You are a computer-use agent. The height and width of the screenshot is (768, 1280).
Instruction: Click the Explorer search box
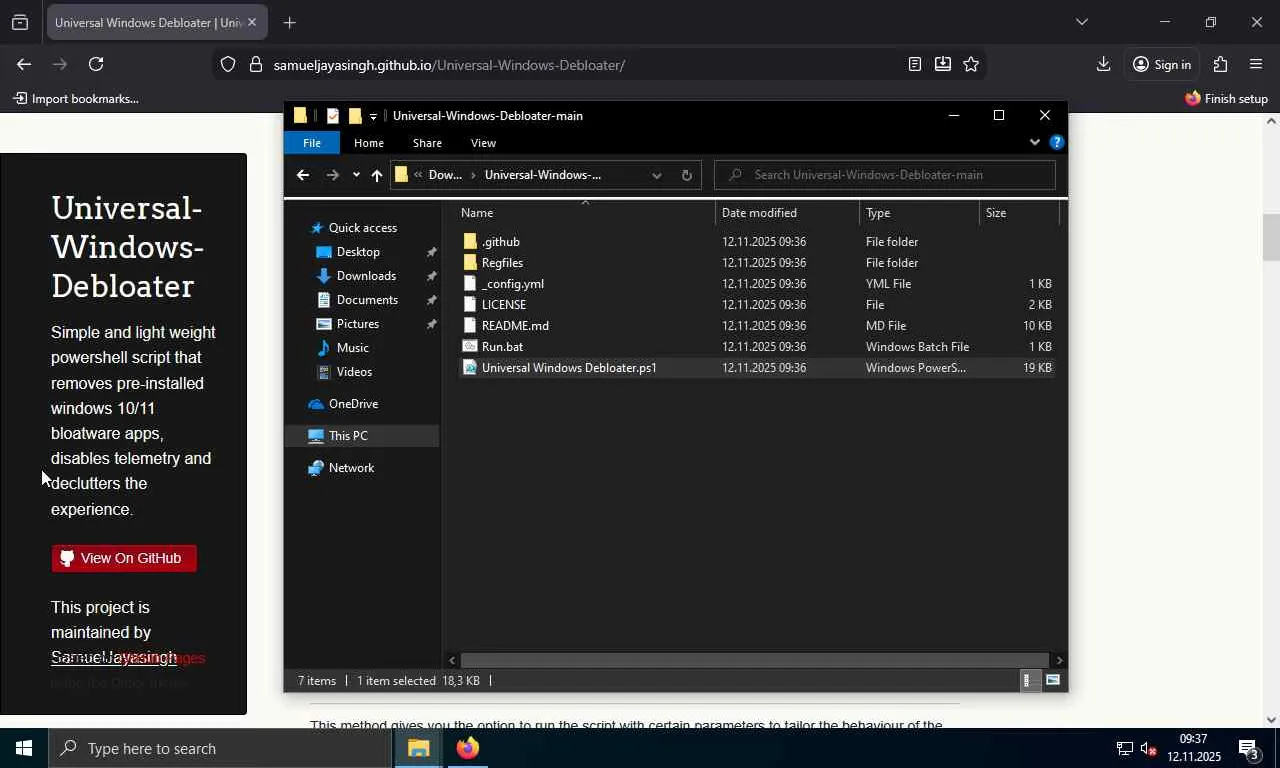(885, 175)
